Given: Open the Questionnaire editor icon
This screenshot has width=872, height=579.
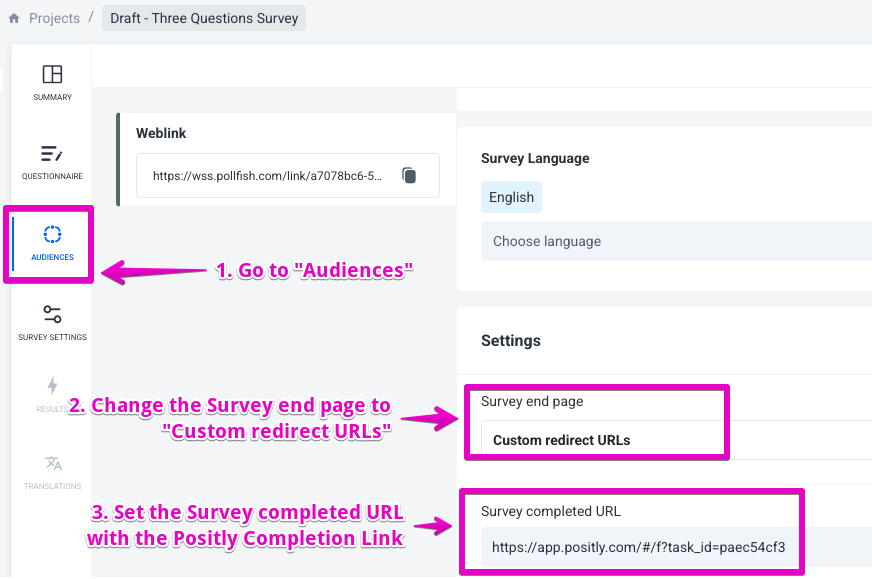Looking at the screenshot, I should [x=52, y=154].
